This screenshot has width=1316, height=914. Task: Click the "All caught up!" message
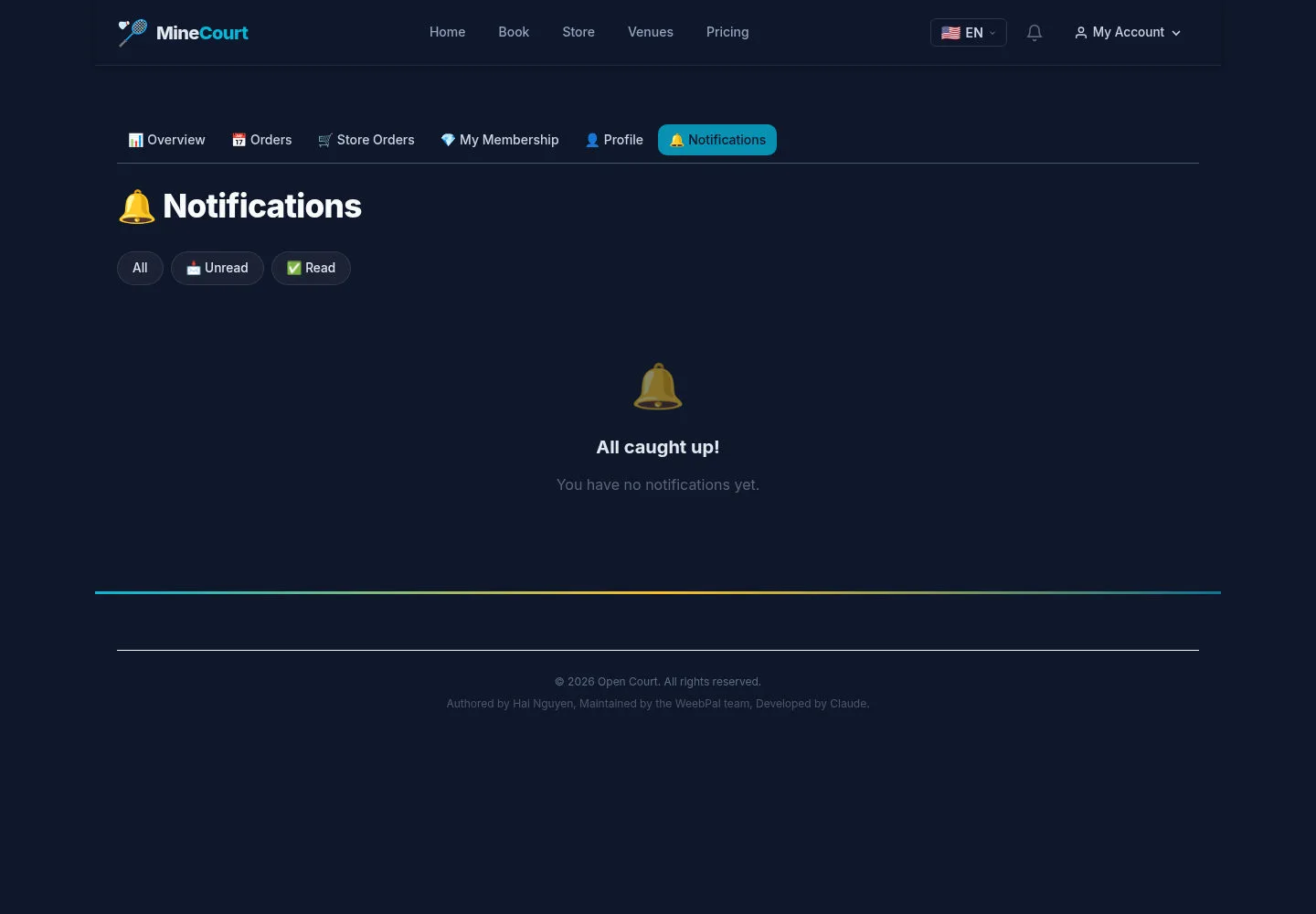tap(658, 447)
